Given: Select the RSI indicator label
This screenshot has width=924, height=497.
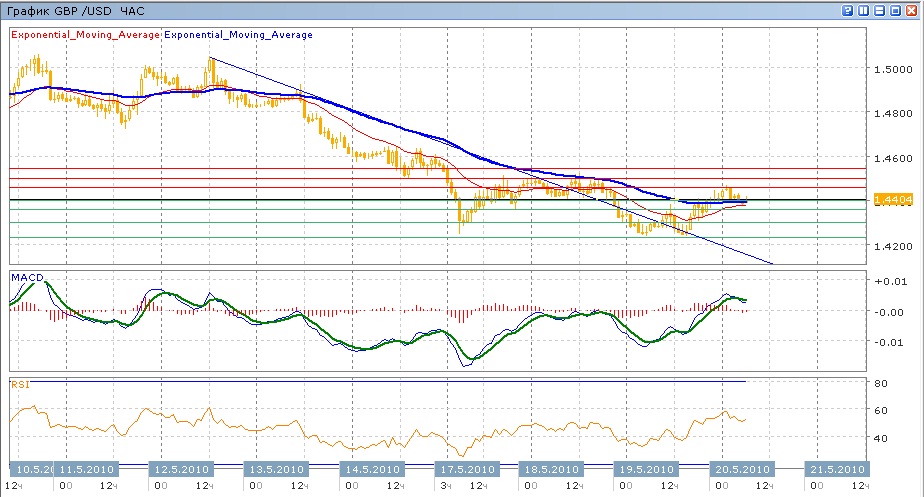Looking at the screenshot, I should (x=20, y=383).
